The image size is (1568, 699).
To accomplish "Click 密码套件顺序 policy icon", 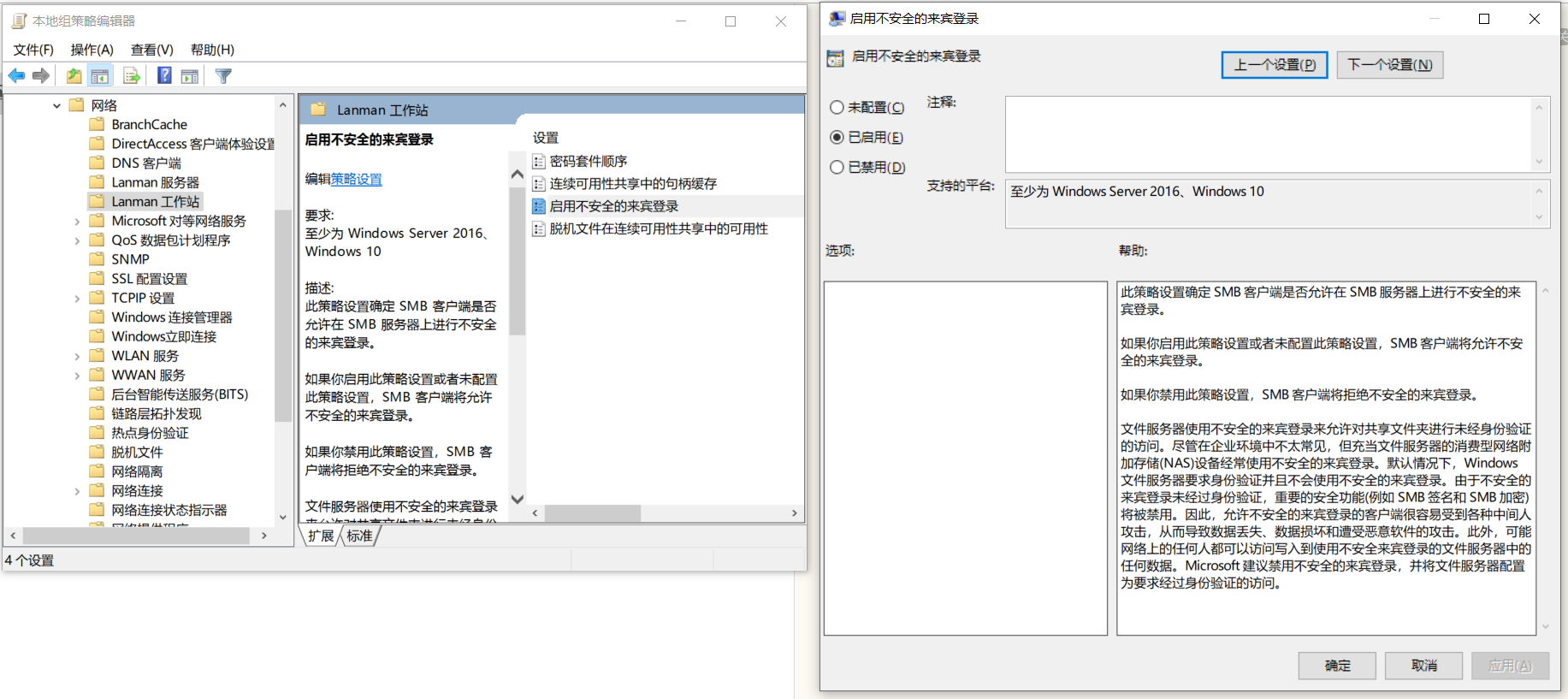I will (539, 161).
